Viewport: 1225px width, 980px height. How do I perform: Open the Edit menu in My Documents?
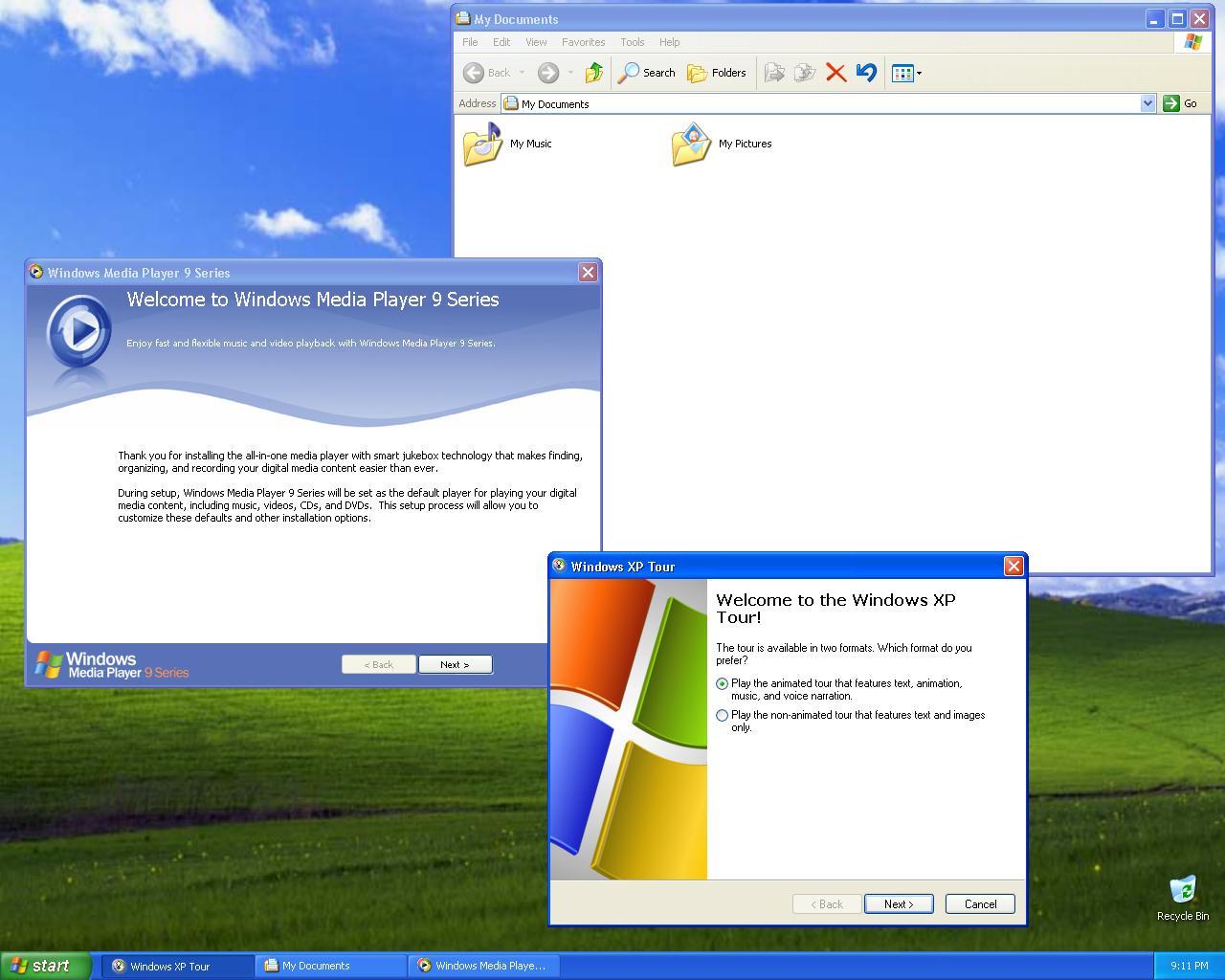click(501, 42)
